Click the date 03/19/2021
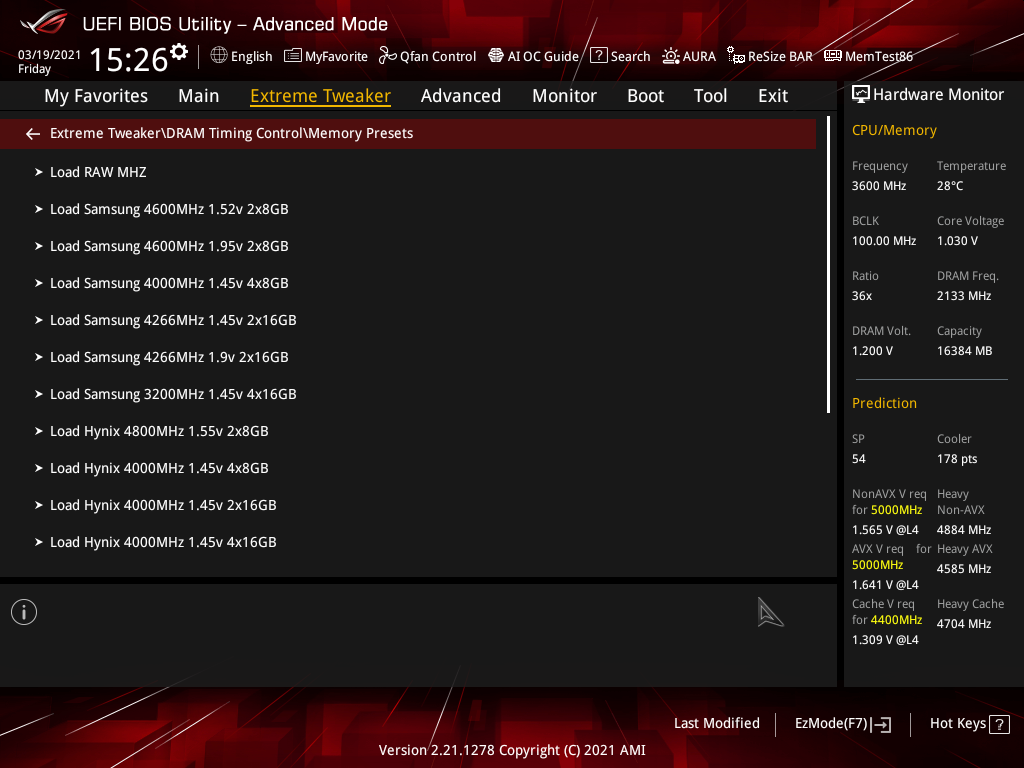 click(x=50, y=55)
